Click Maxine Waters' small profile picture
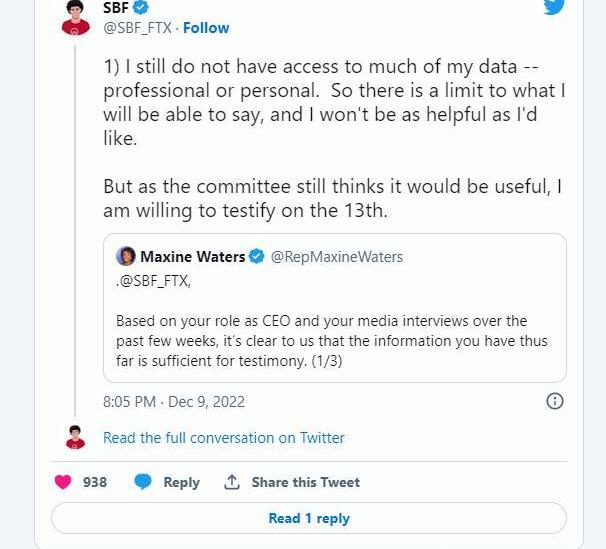 click(126, 257)
